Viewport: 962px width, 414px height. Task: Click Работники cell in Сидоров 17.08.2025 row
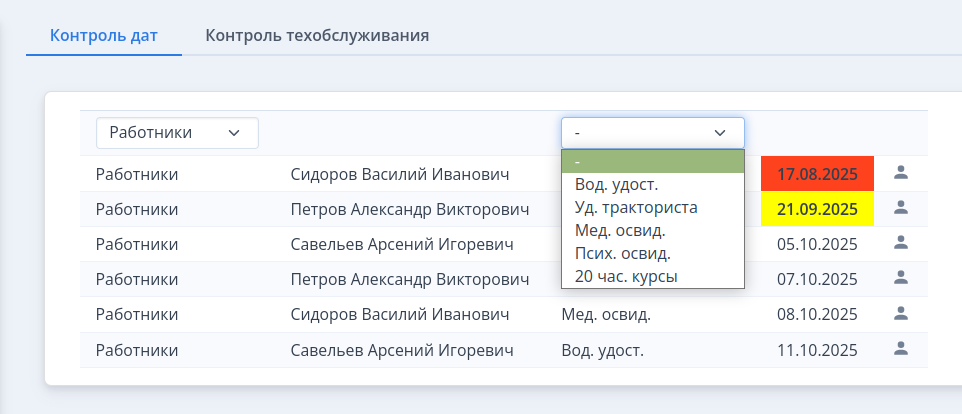click(137, 174)
